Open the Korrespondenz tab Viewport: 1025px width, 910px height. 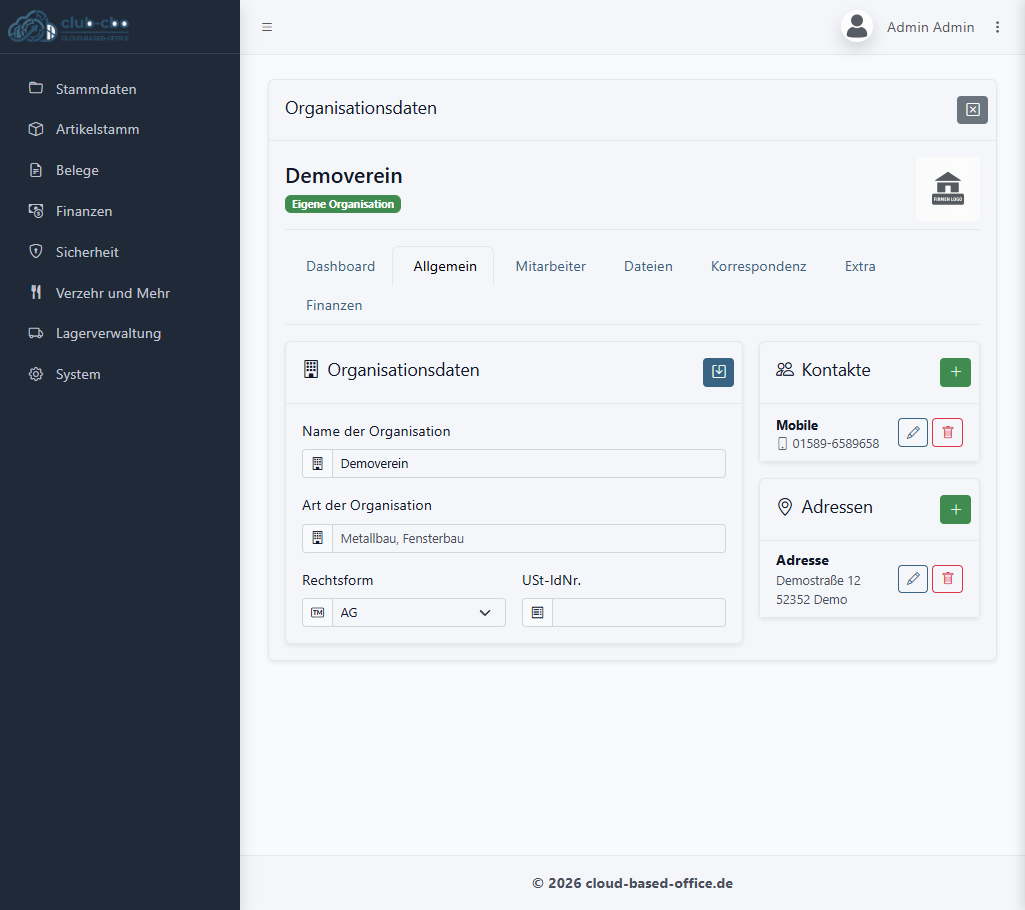click(758, 266)
